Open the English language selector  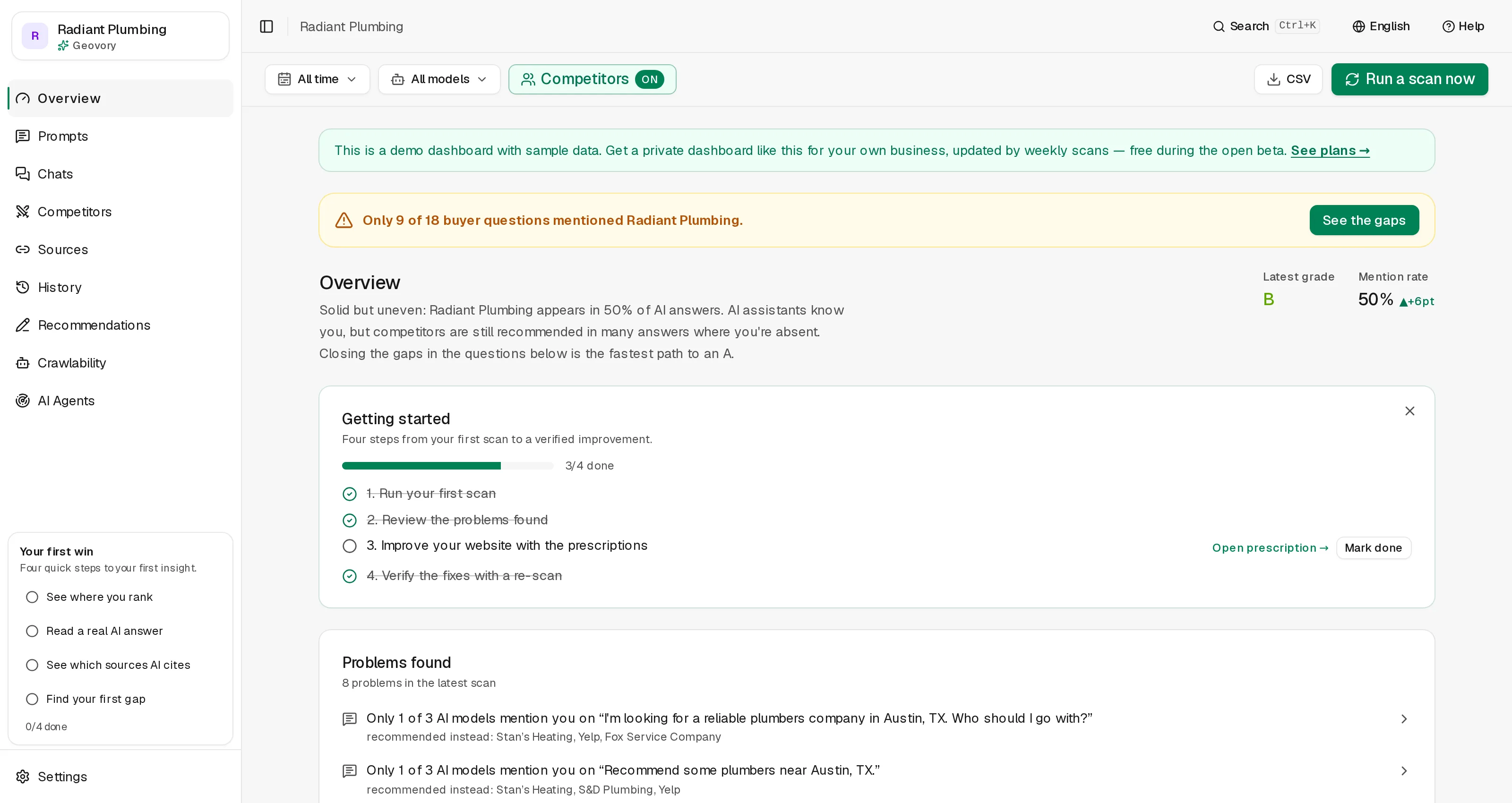click(1381, 26)
